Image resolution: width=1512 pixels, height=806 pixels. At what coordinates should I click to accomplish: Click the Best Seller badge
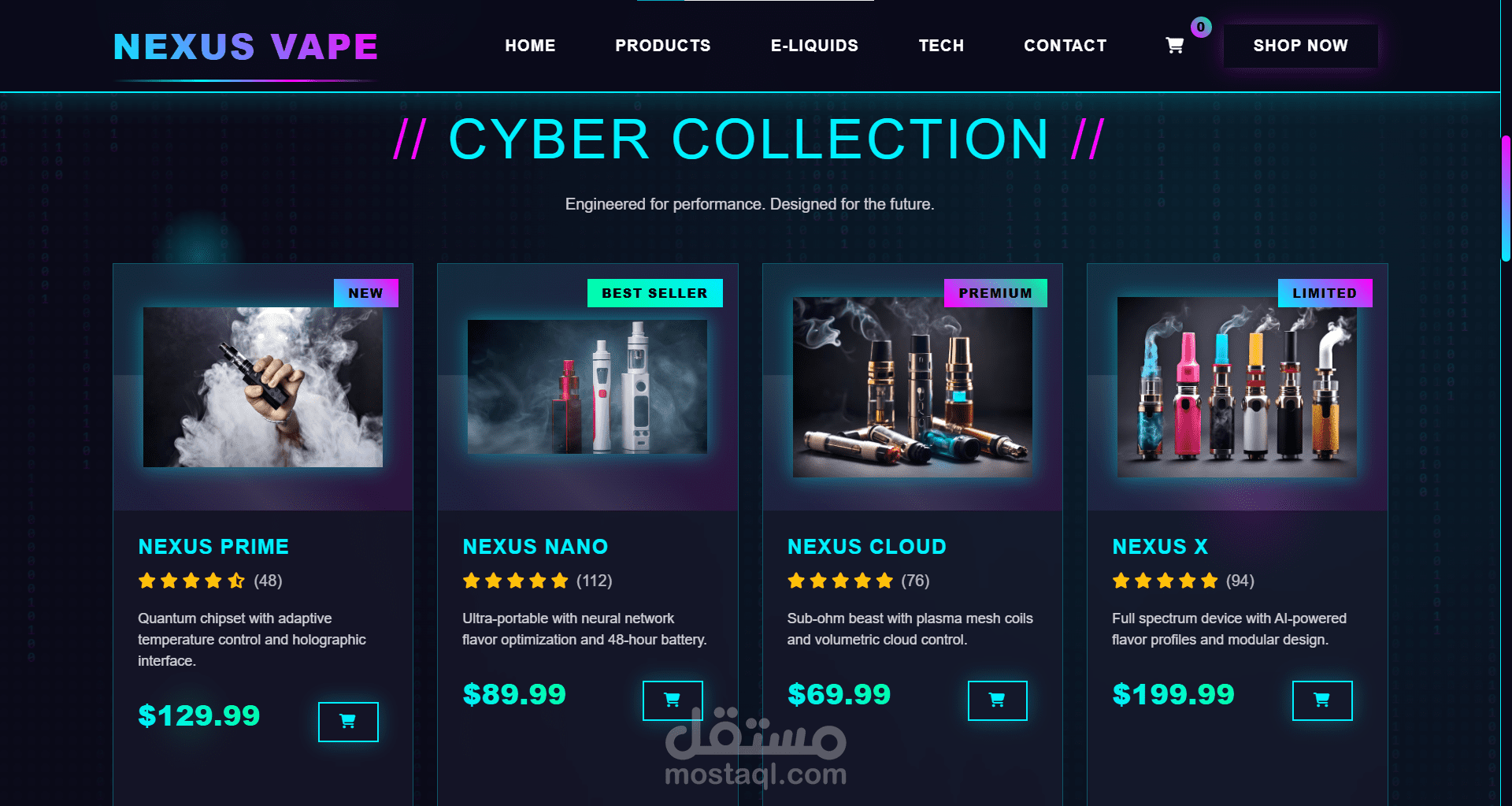tap(655, 293)
